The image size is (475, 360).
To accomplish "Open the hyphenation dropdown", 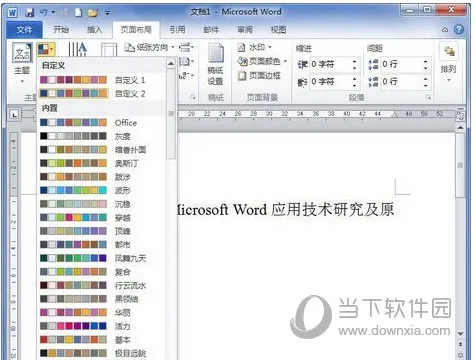I will (186, 76).
